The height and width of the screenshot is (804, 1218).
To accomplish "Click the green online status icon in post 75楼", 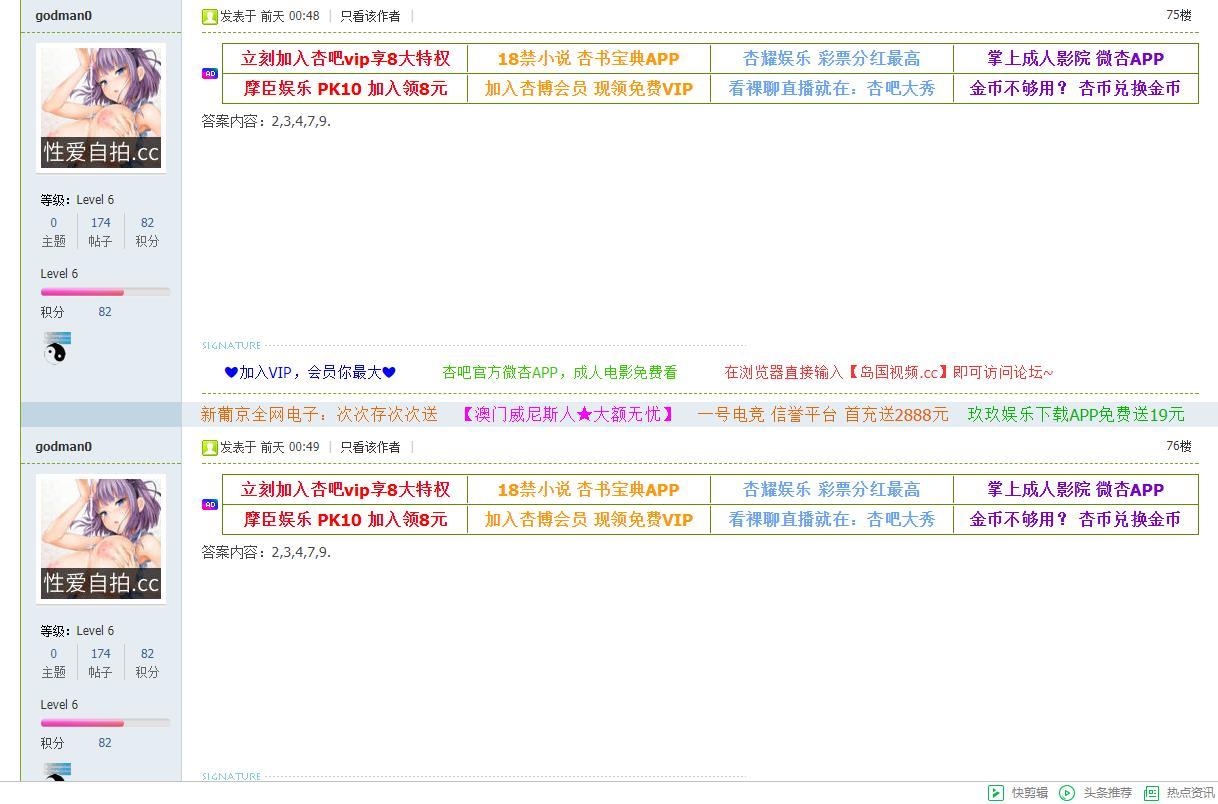I will (210, 16).
